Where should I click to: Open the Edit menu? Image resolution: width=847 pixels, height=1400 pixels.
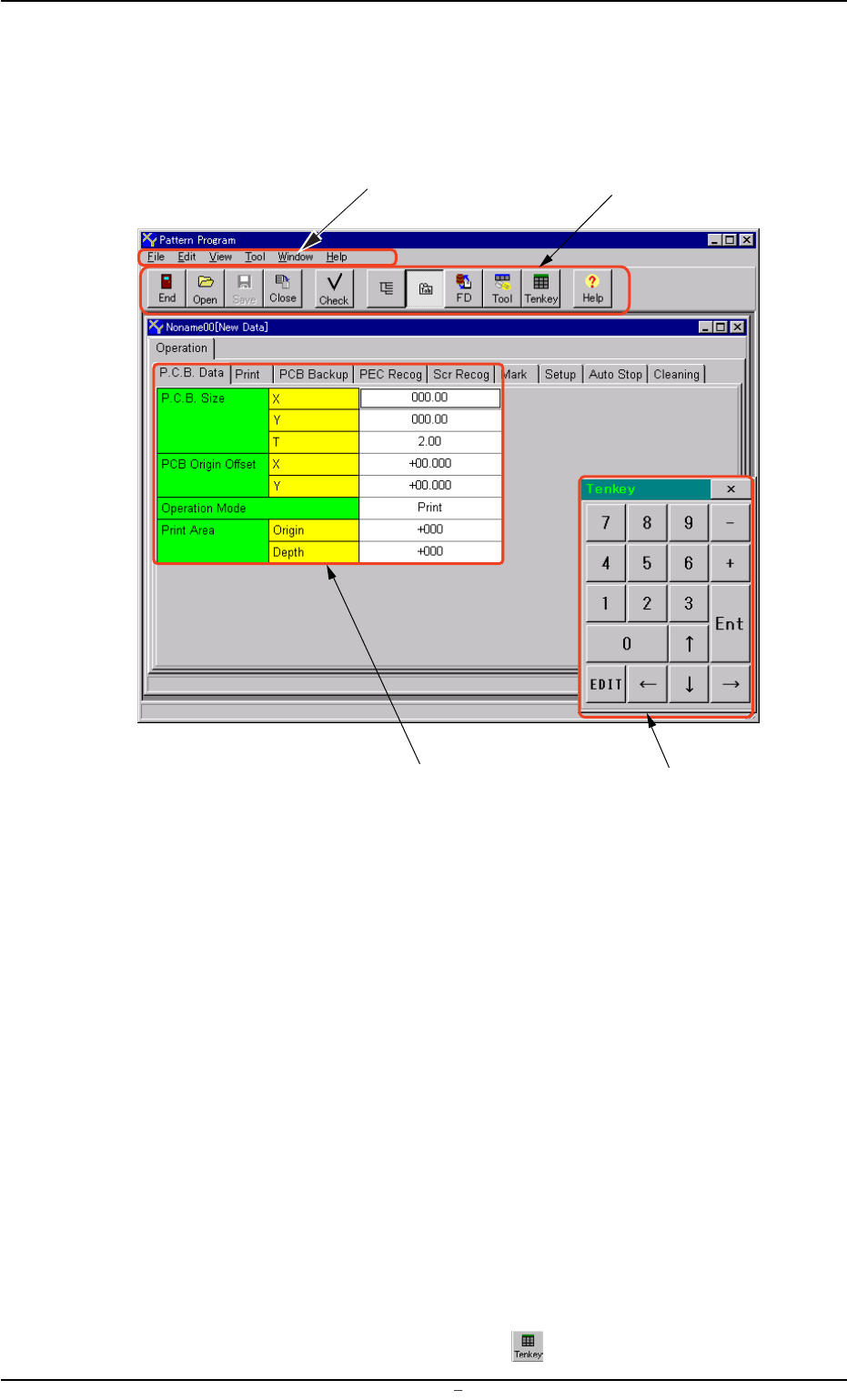187,257
